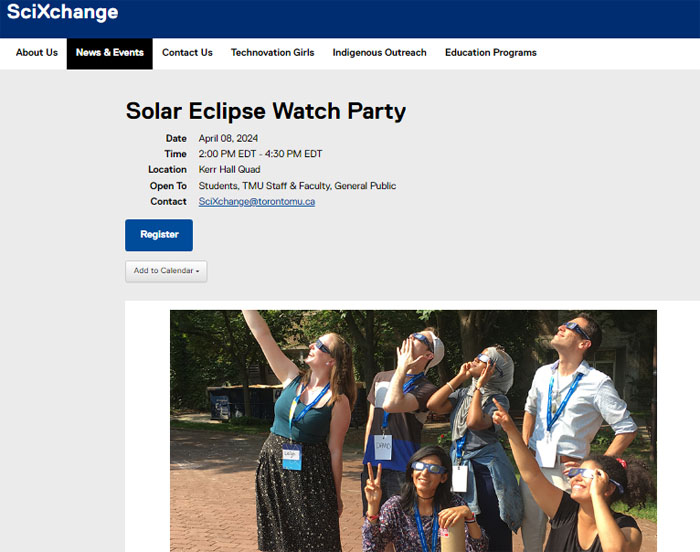Click the Location field label
This screenshot has height=552, width=700.
click(x=167, y=170)
